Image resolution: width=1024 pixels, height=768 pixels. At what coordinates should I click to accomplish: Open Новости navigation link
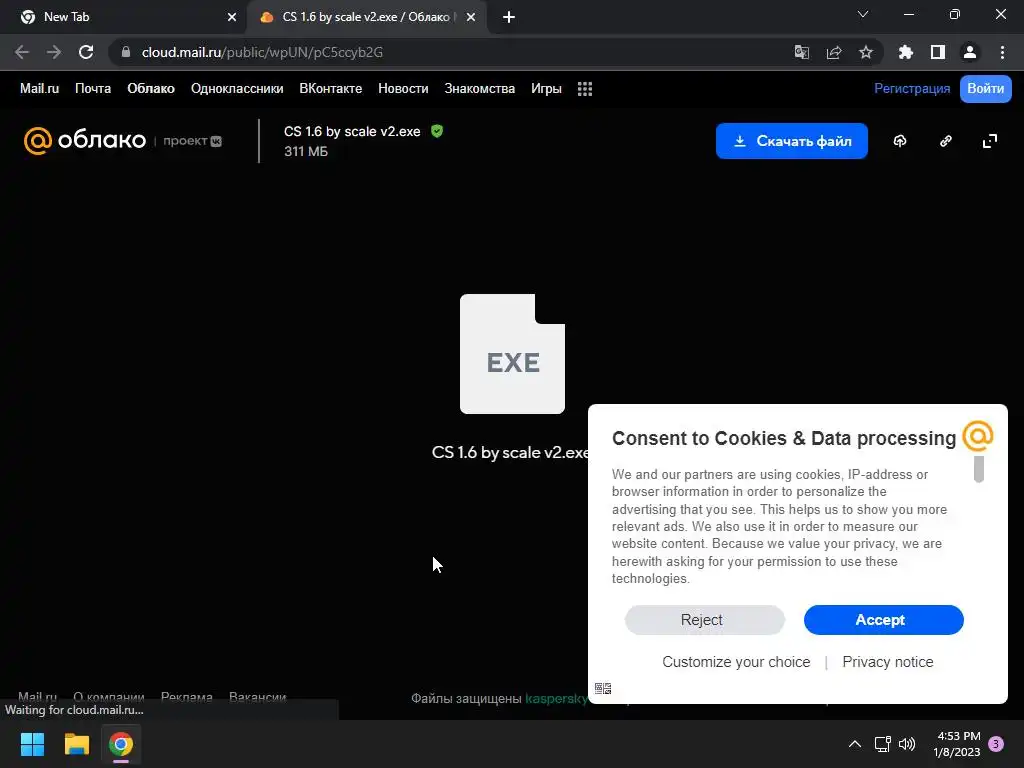point(403,88)
